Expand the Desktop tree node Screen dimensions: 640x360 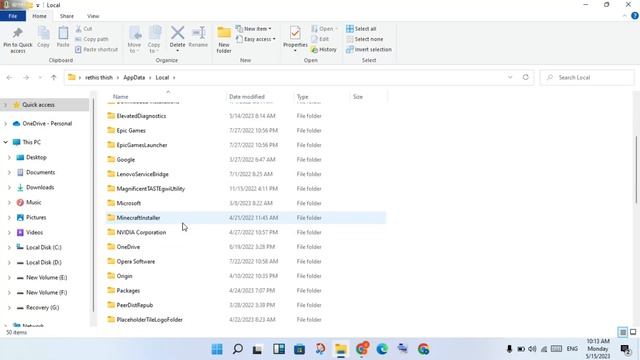click(9, 158)
